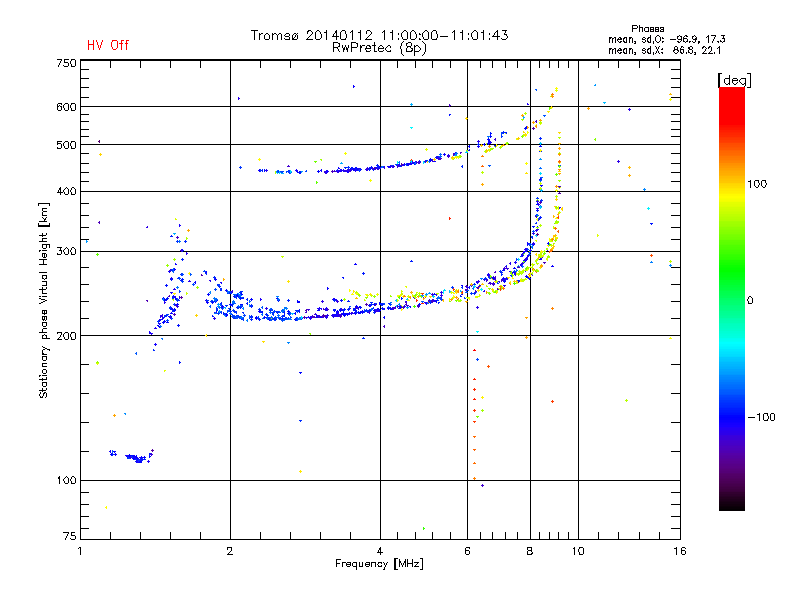Click the frequency axis tick "1"
This screenshot has width=800, height=600.
tap(80, 551)
